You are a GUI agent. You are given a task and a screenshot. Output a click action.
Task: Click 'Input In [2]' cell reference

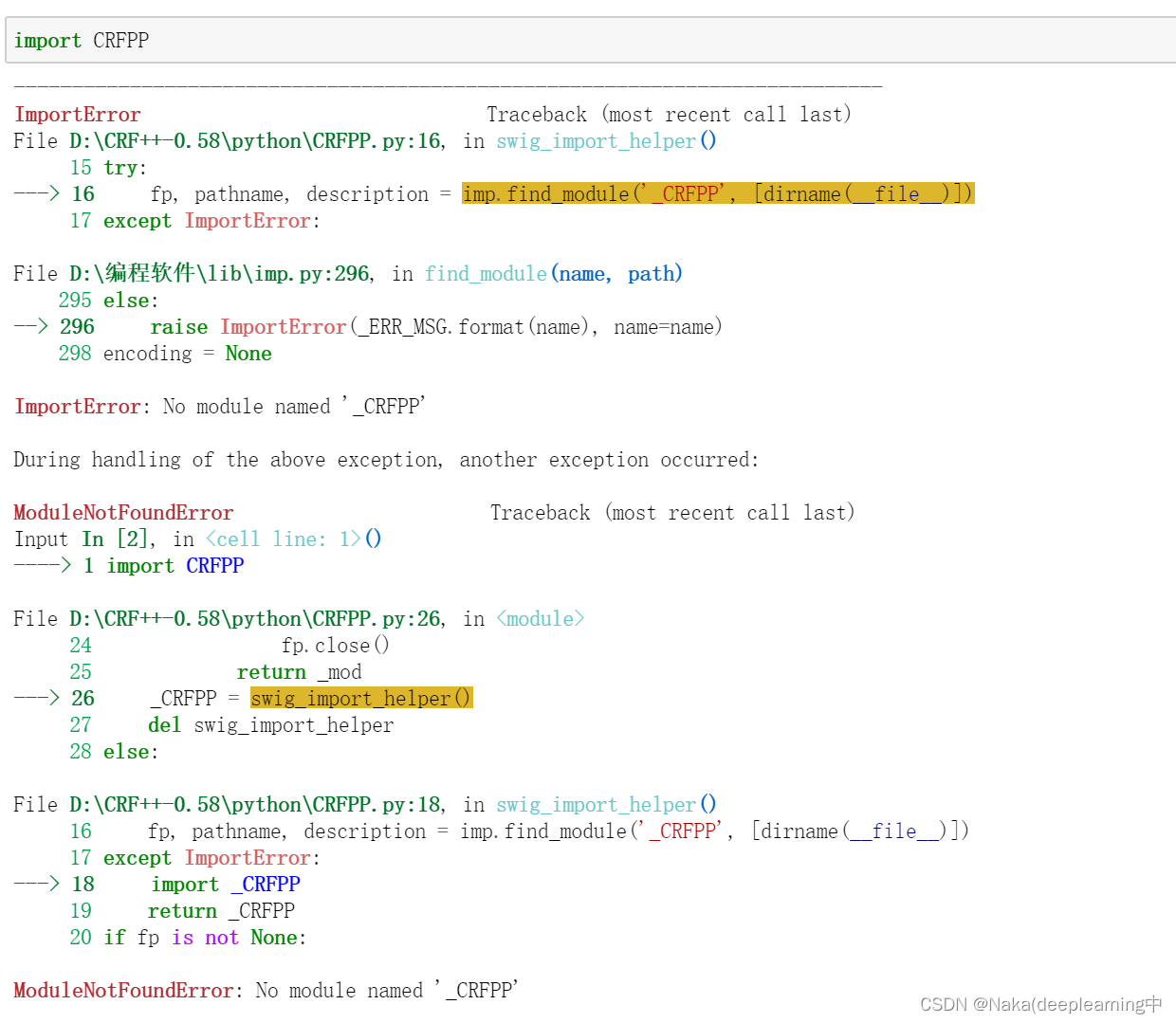point(83,539)
